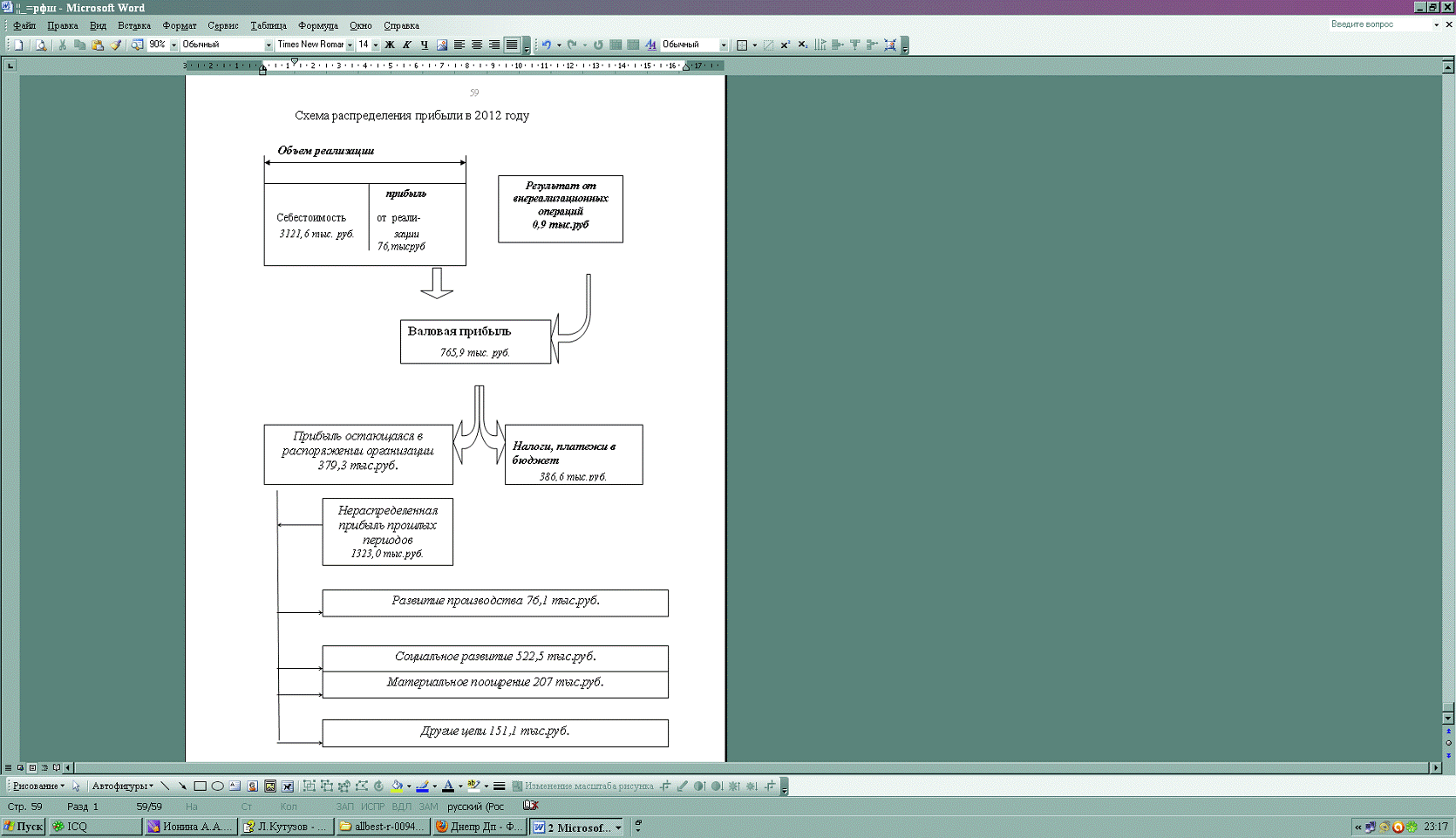
Task: Open the Формат menu
Action: (179, 25)
